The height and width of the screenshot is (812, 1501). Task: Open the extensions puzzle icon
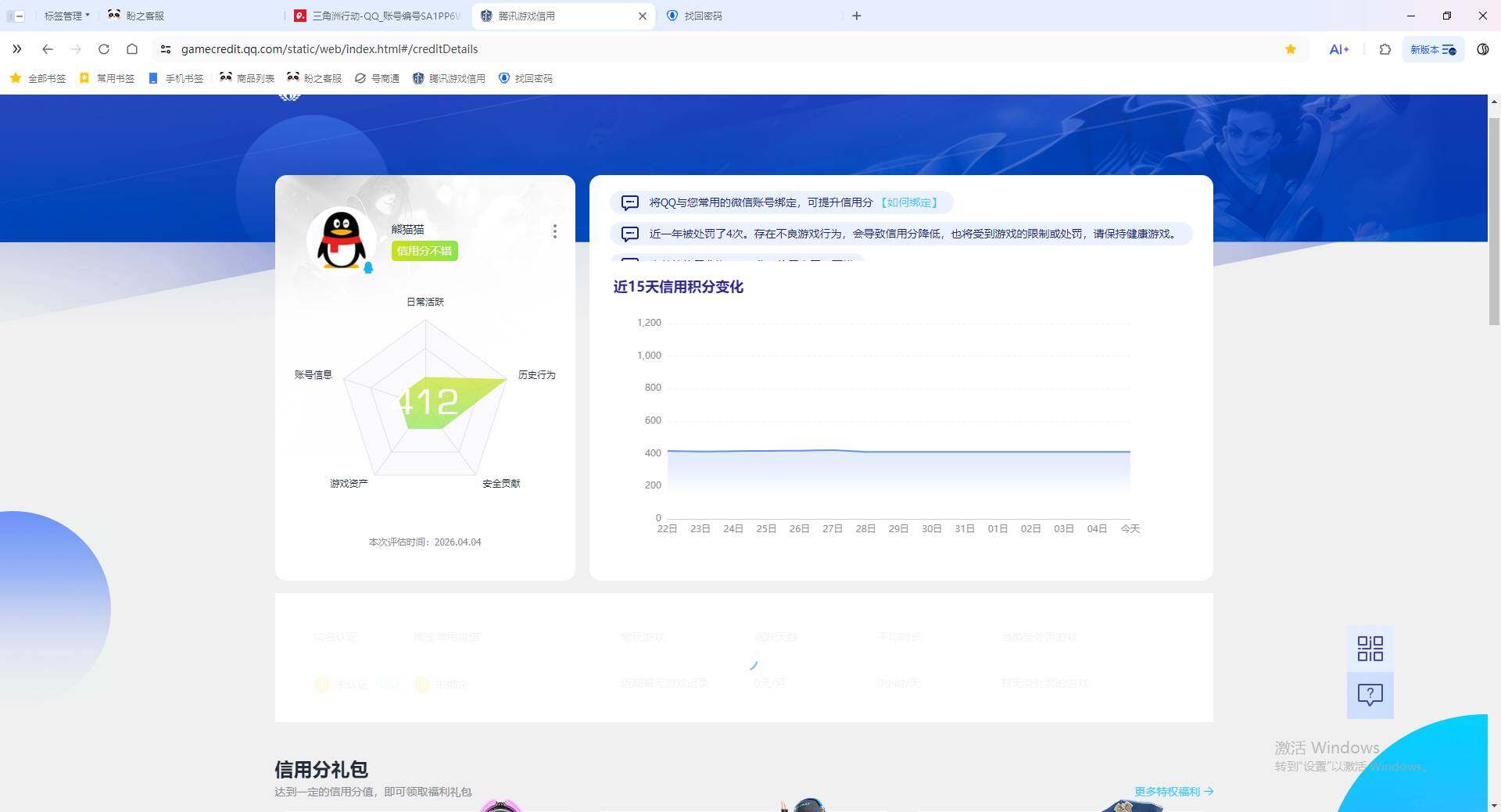click(x=1385, y=49)
